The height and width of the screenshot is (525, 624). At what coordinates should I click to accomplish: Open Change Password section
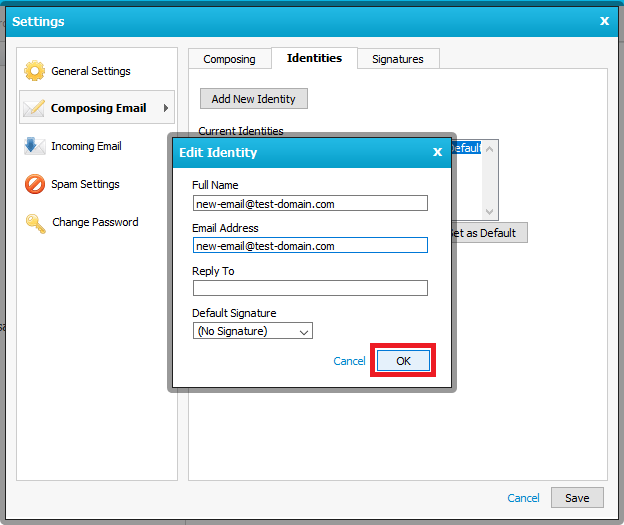click(x=95, y=222)
